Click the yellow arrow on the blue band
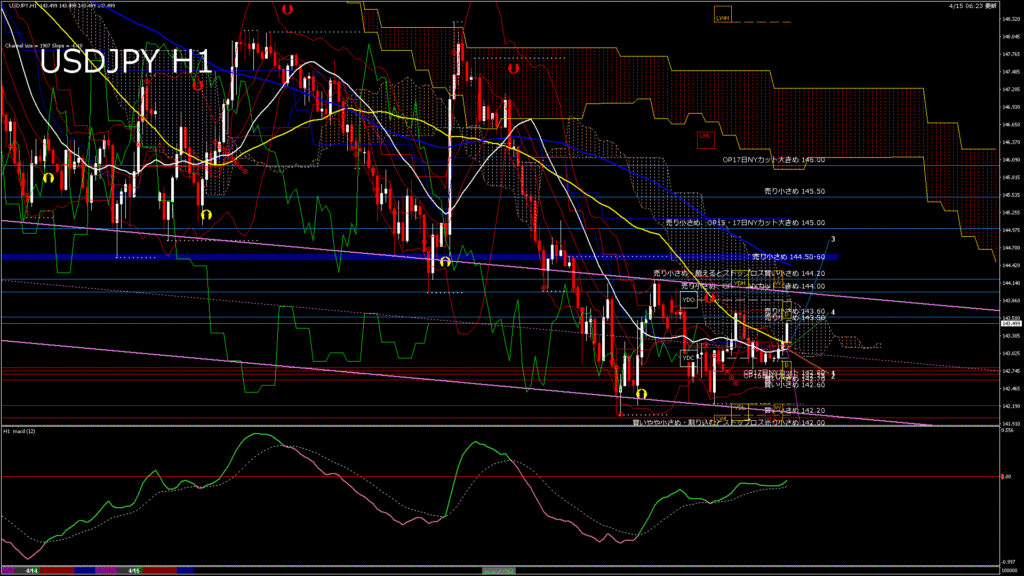Viewport: 1024px width, 576px height. pos(444,261)
